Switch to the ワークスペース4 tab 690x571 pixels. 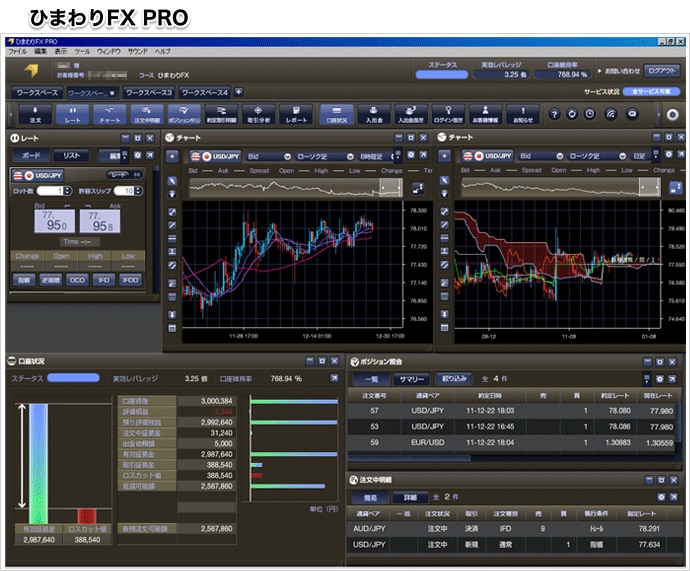(205, 92)
